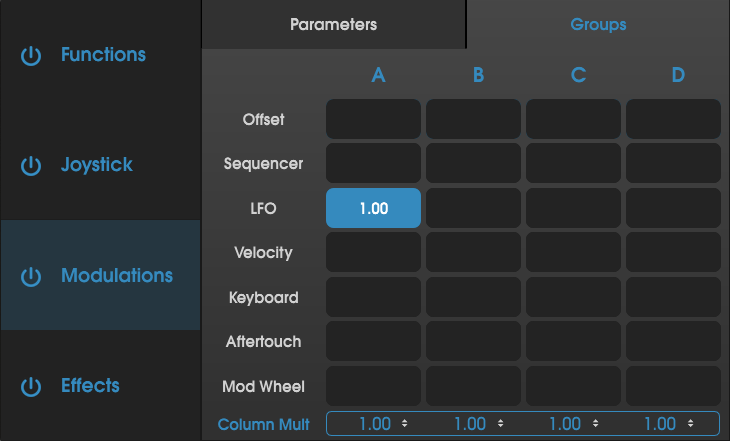Click the Offset row label
Viewport: 730px width, 441px height.
tap(264, 119)
